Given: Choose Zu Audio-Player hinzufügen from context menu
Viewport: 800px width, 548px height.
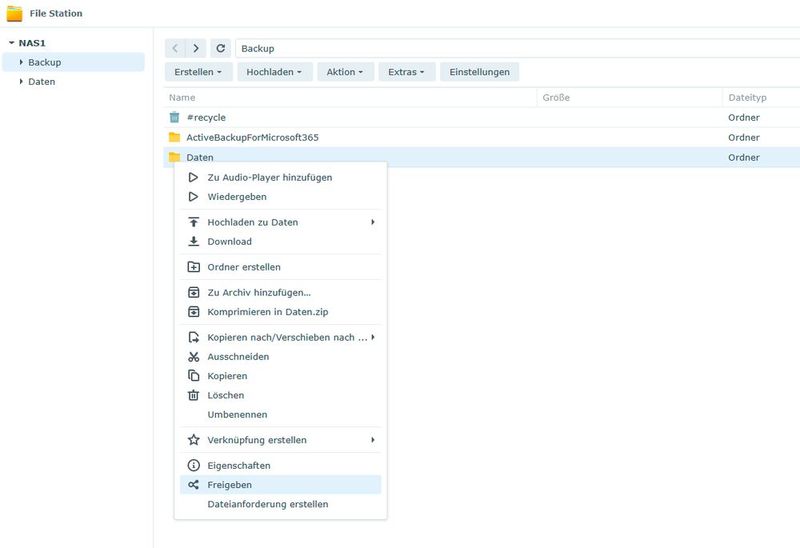Looking at the screenshot, I should 281,178.
